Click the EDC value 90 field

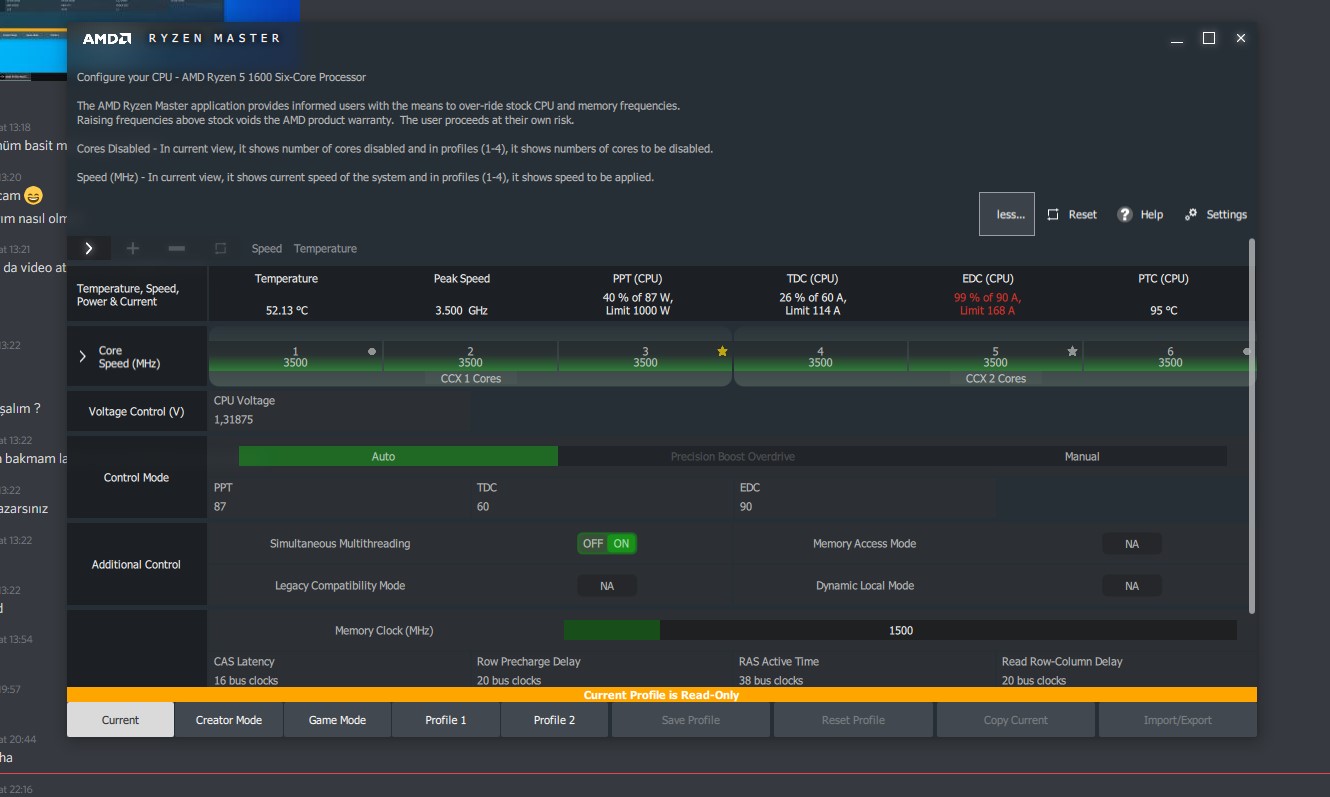pyautogui.click(x=746, y=507)
